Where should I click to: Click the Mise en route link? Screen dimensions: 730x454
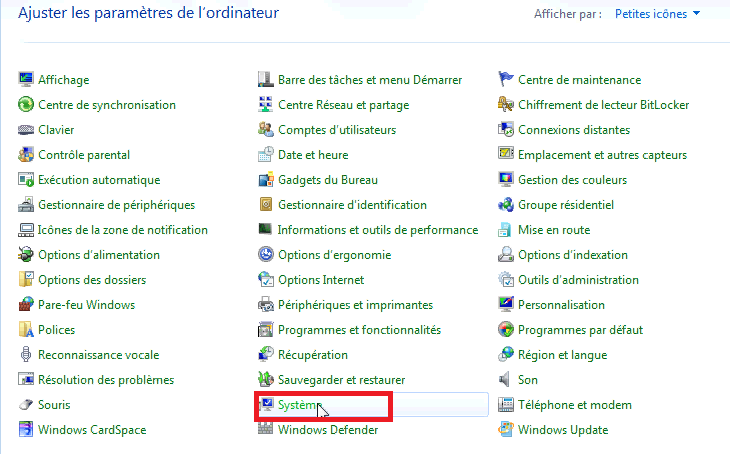[554, 230]
